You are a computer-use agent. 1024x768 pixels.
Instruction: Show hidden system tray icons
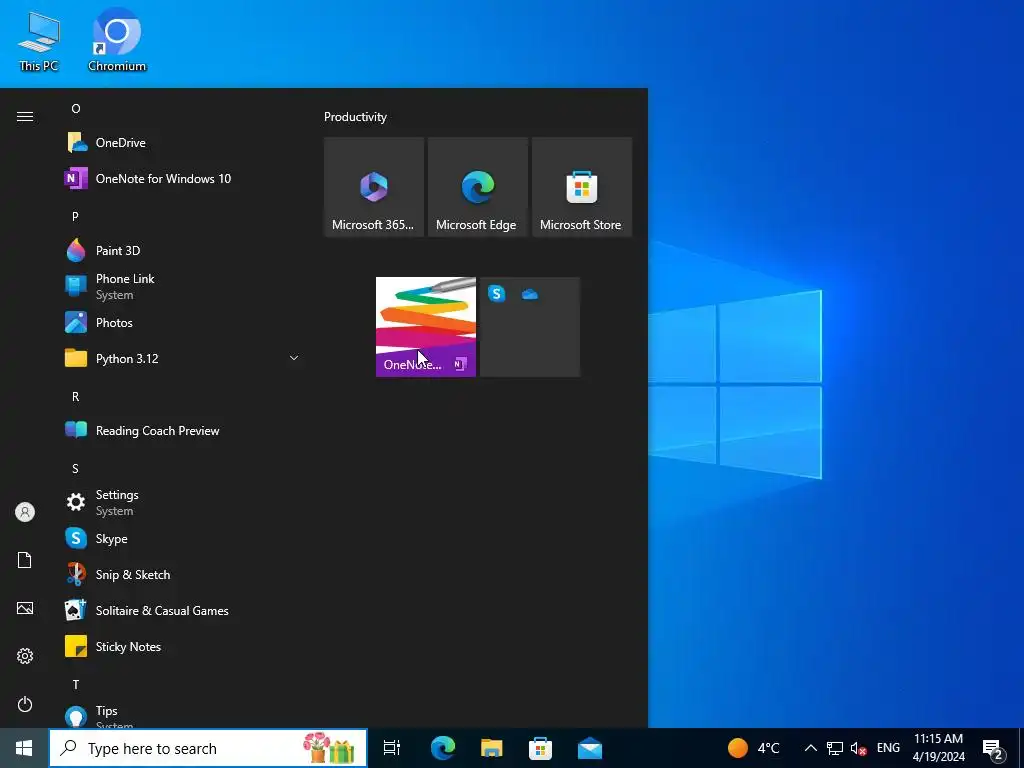pyautogui.click(x=810, y=748)
